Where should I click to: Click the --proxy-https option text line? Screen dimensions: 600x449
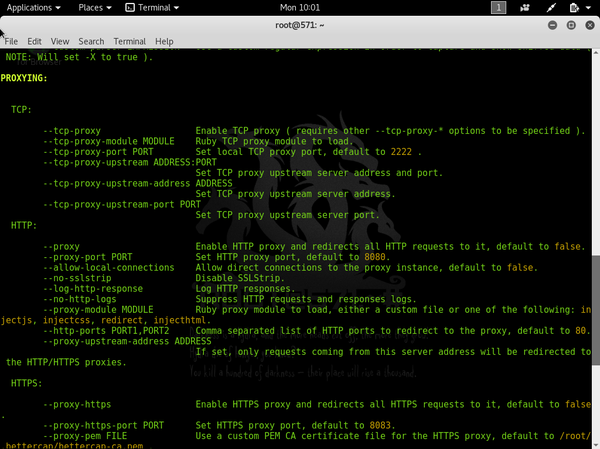78,402
